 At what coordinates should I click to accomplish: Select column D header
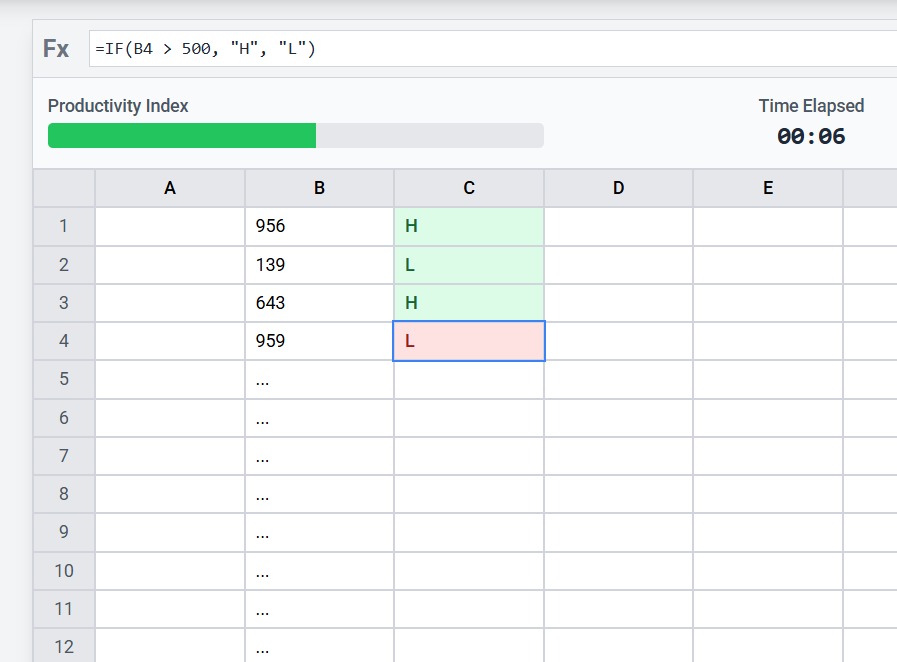[x=618, y=188]
